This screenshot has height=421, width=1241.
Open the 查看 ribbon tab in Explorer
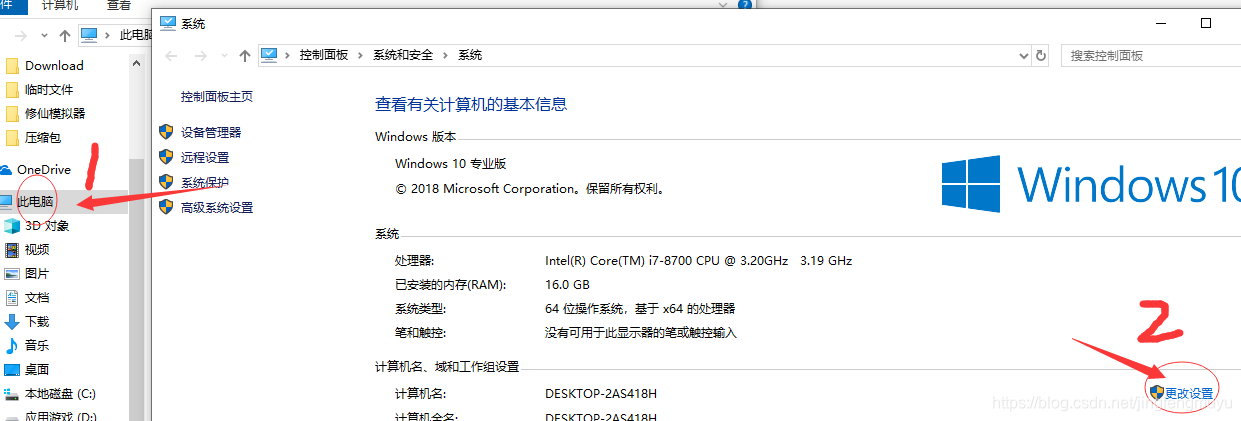coord(119,5)
